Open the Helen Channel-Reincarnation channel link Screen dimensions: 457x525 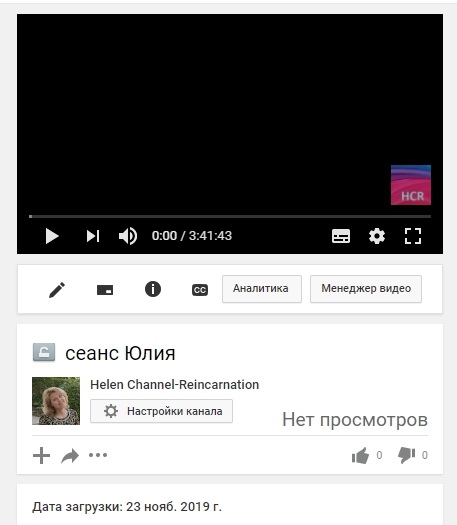174,385
